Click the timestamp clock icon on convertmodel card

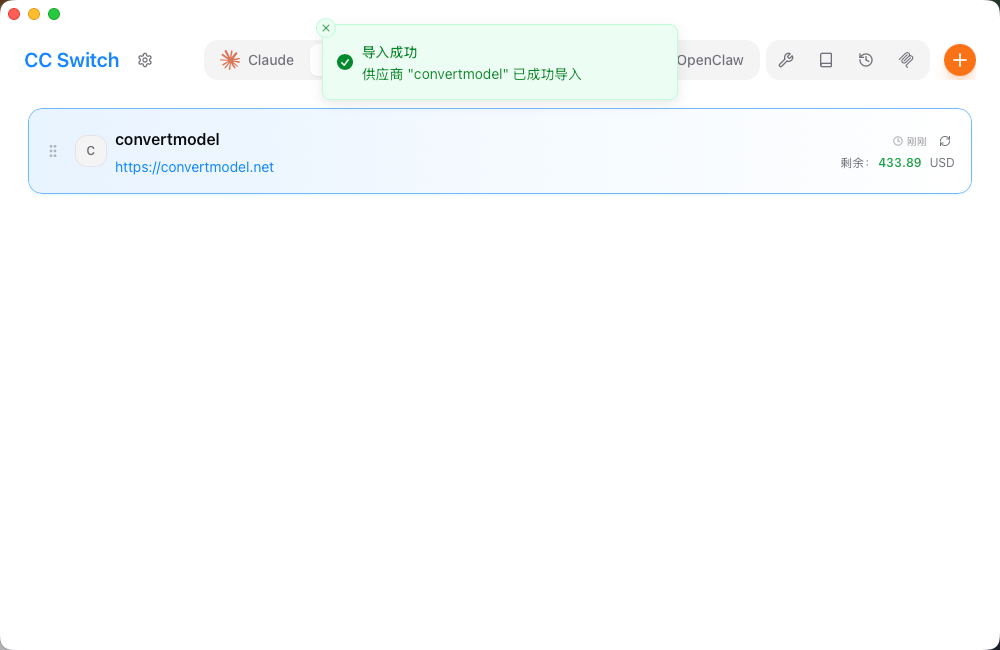[897, 140]
